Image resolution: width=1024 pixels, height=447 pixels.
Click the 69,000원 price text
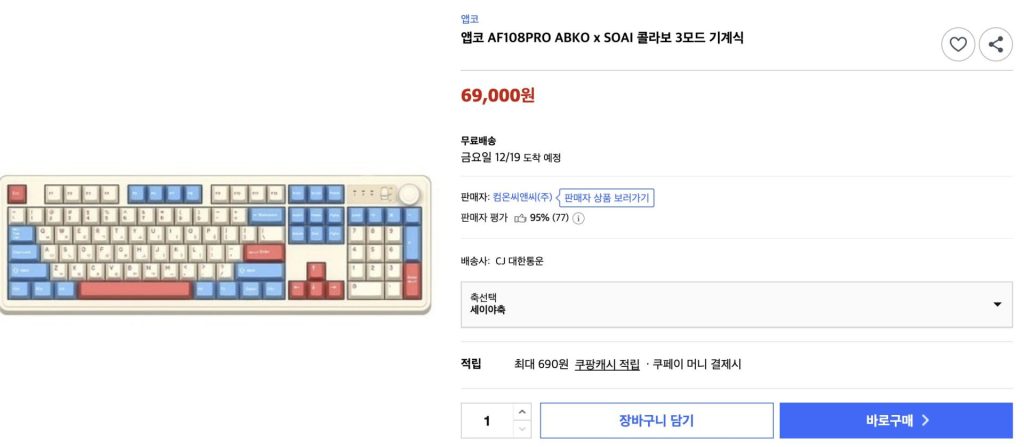tap(498, 95)
